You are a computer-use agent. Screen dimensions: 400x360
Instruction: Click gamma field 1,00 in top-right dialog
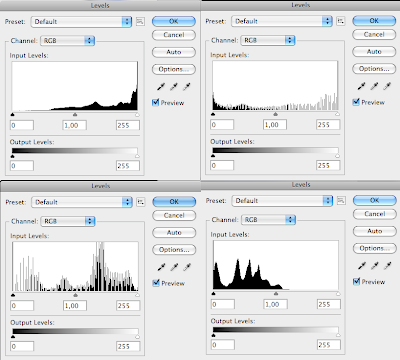pos(275,125)
